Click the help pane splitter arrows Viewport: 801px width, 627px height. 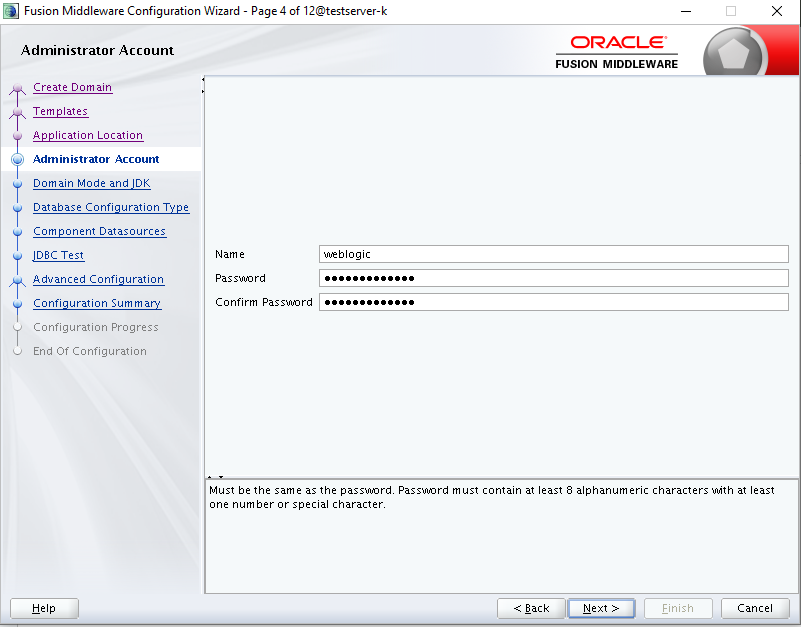[x=215, y=477]
